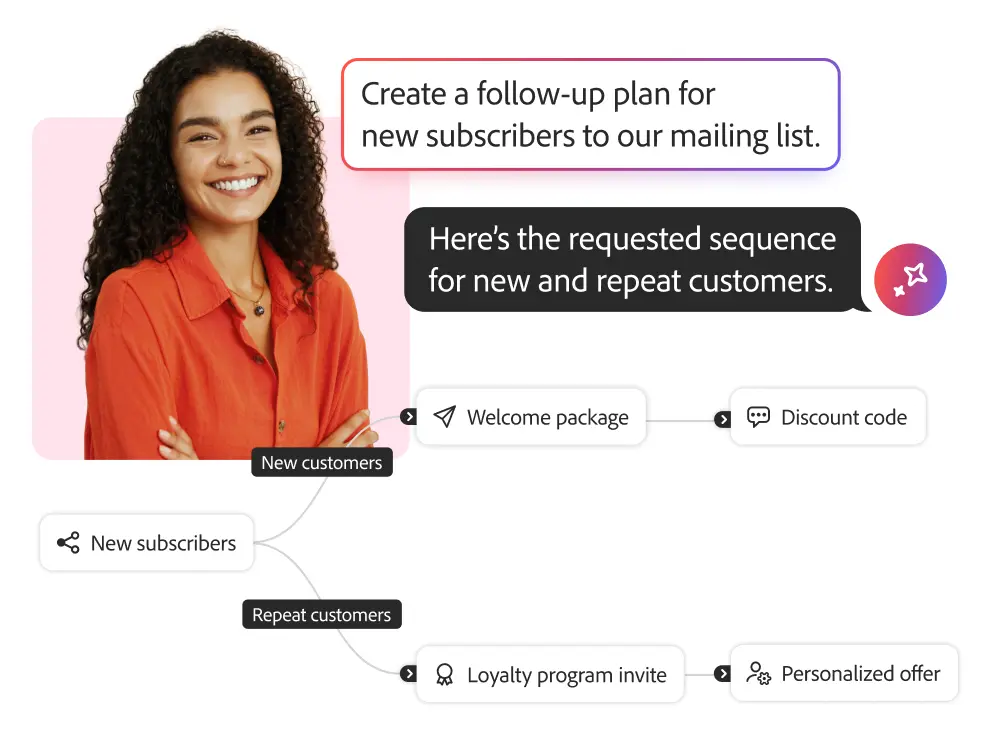Click the arrow connector before Discount code
1000x750 pixels.
coord(722,419)
